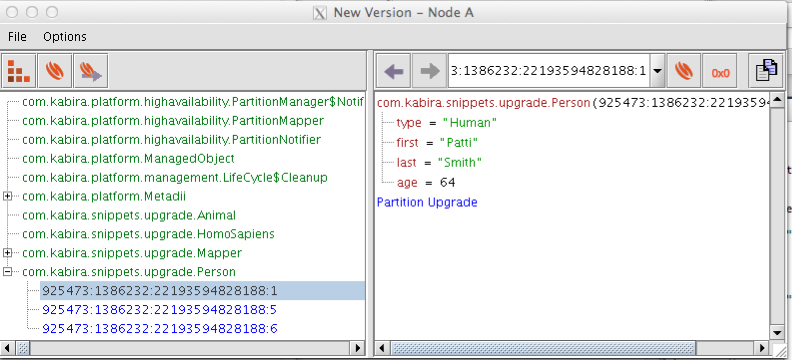Screen dimensions: 792x360
Task: Select com.kabira.platform.ManagedObject entry
Action: pyautogui.click(x=128, y=159)
